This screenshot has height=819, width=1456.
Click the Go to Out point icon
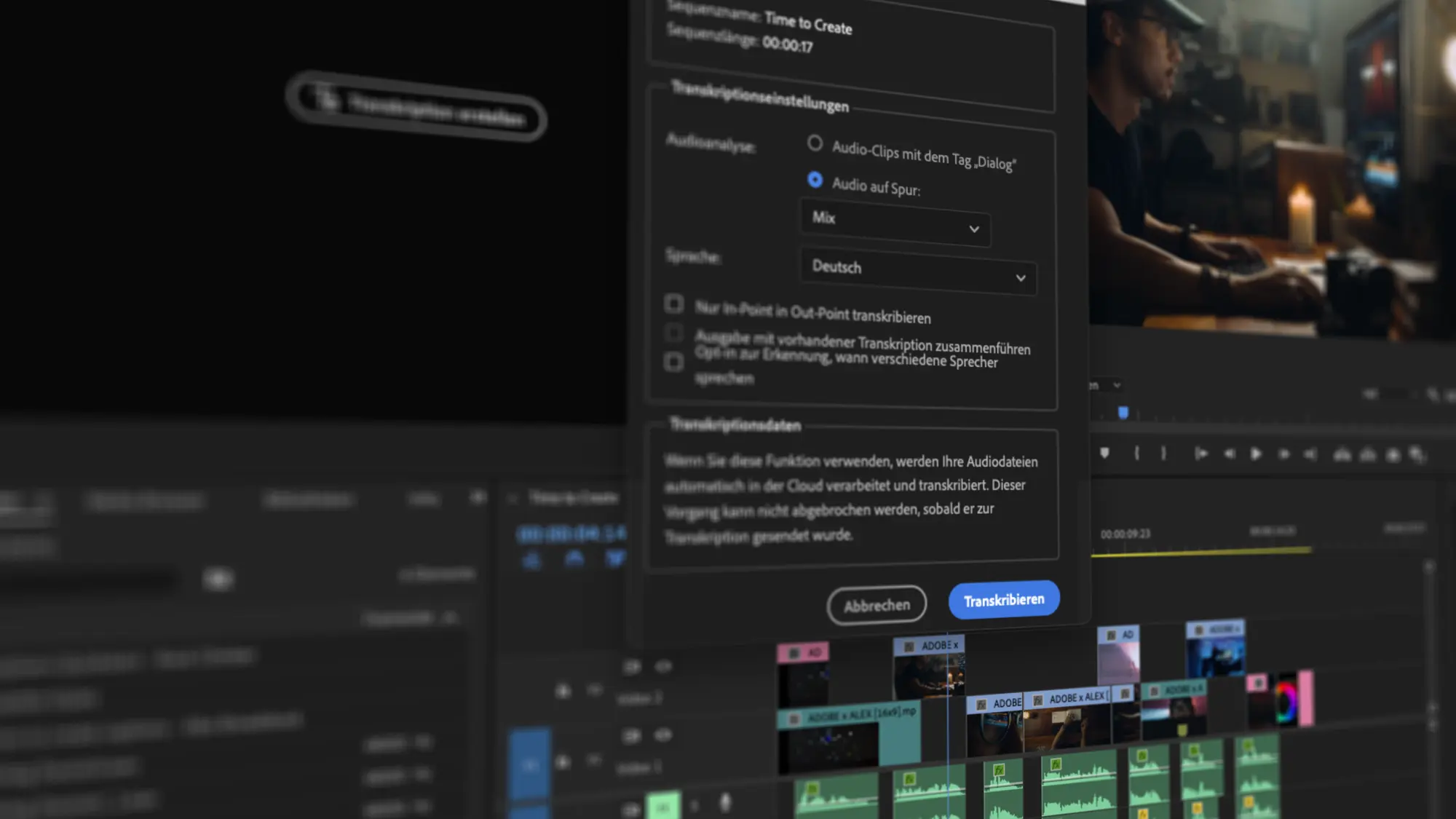[x=1310, y=454]
